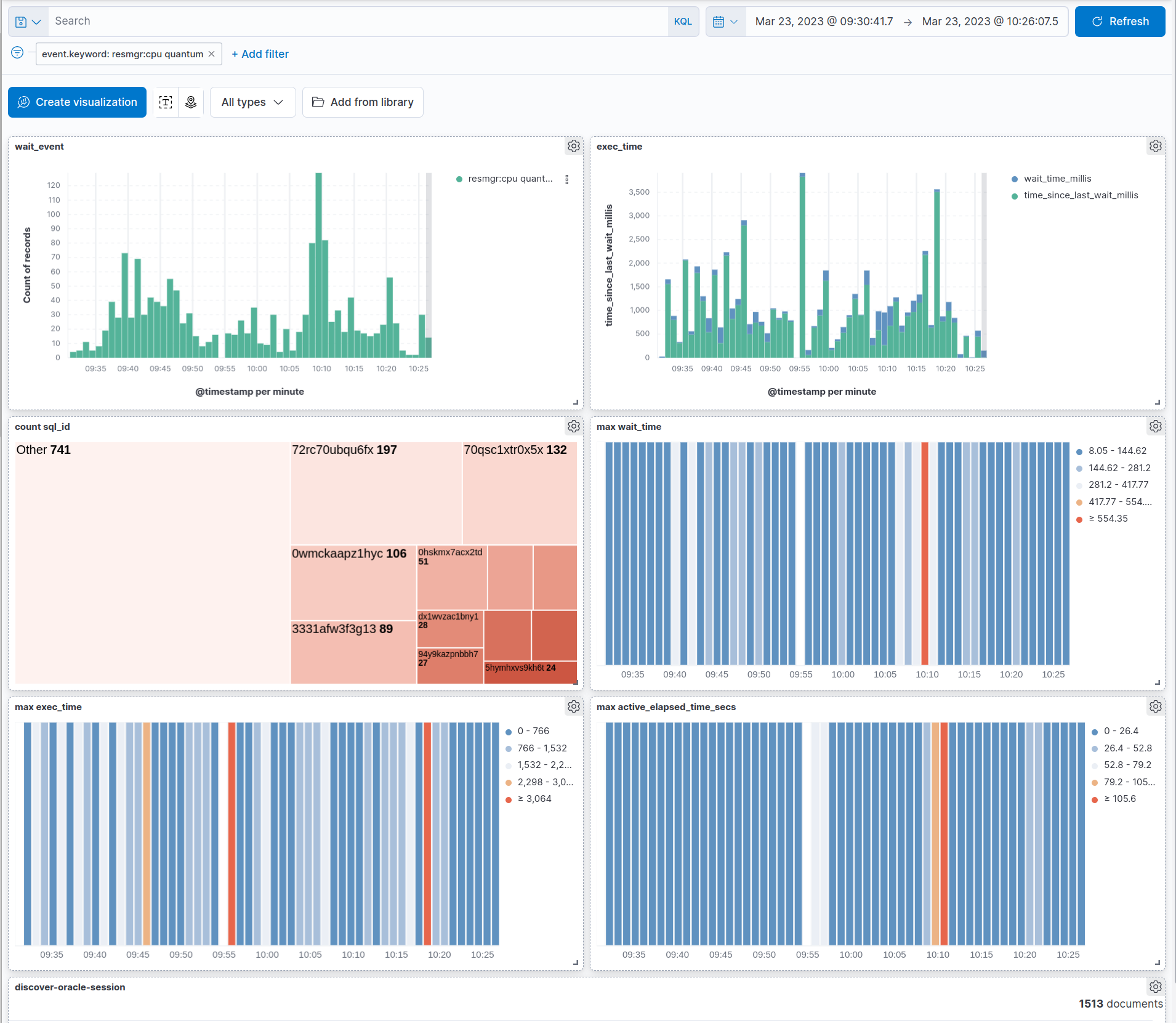
Task: Click in the Search query field
Action: pos(357,22)
